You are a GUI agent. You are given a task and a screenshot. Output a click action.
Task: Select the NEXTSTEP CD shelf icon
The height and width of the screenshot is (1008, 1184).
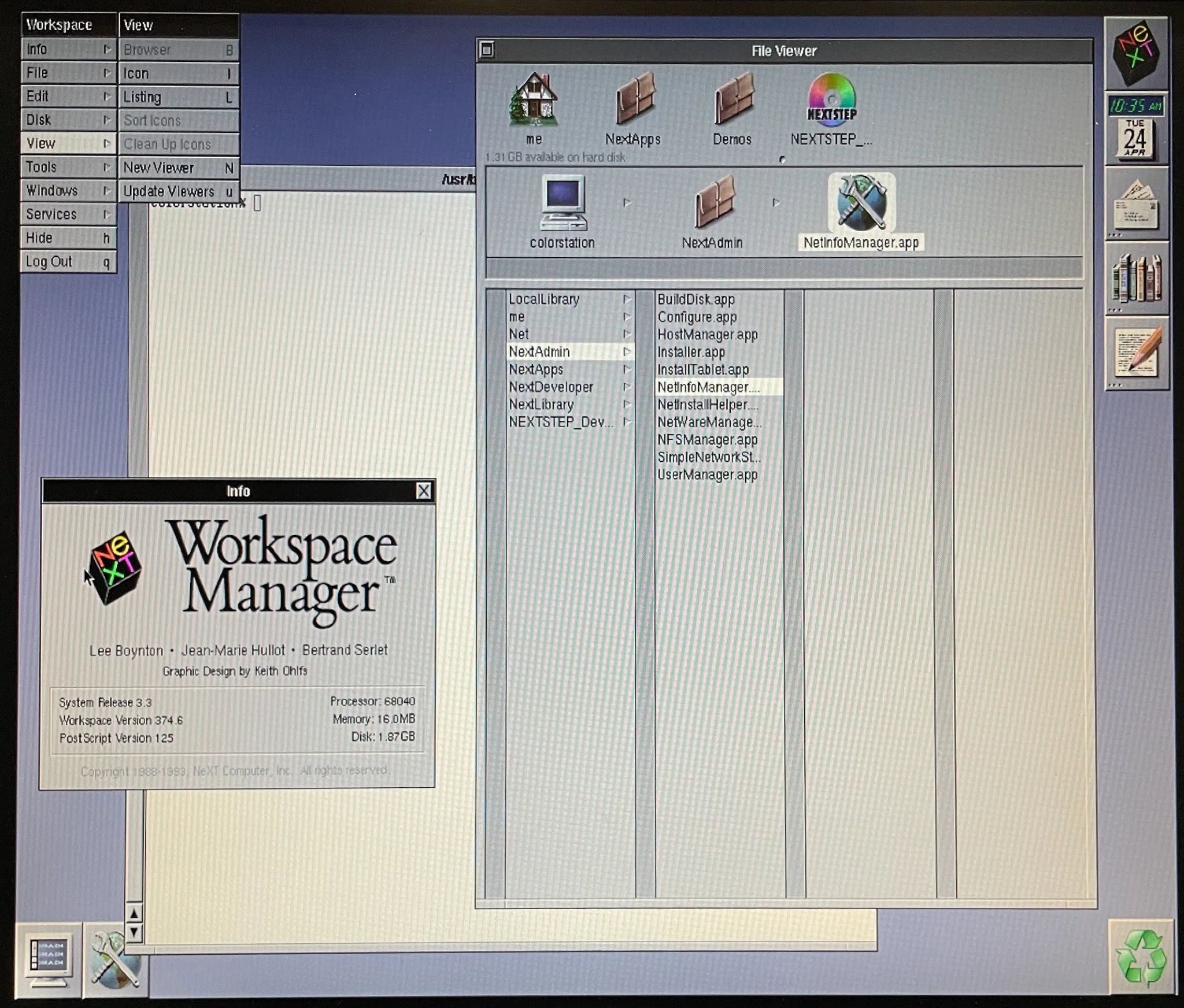[x=831, y=99]
